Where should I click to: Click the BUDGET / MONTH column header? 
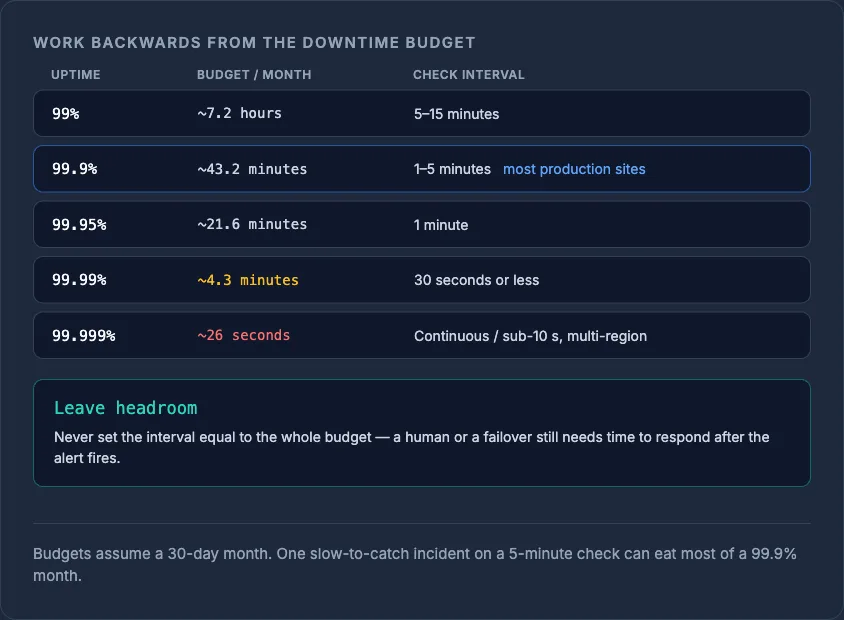coord(254,75)
